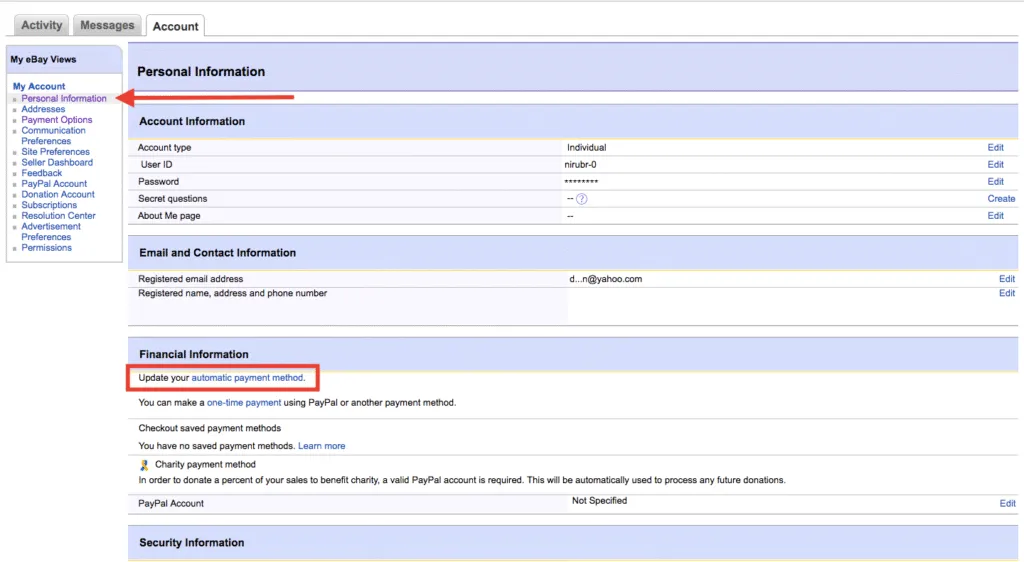
Task: Click Learn more about saved payment methods
Action: coord(321,446)
